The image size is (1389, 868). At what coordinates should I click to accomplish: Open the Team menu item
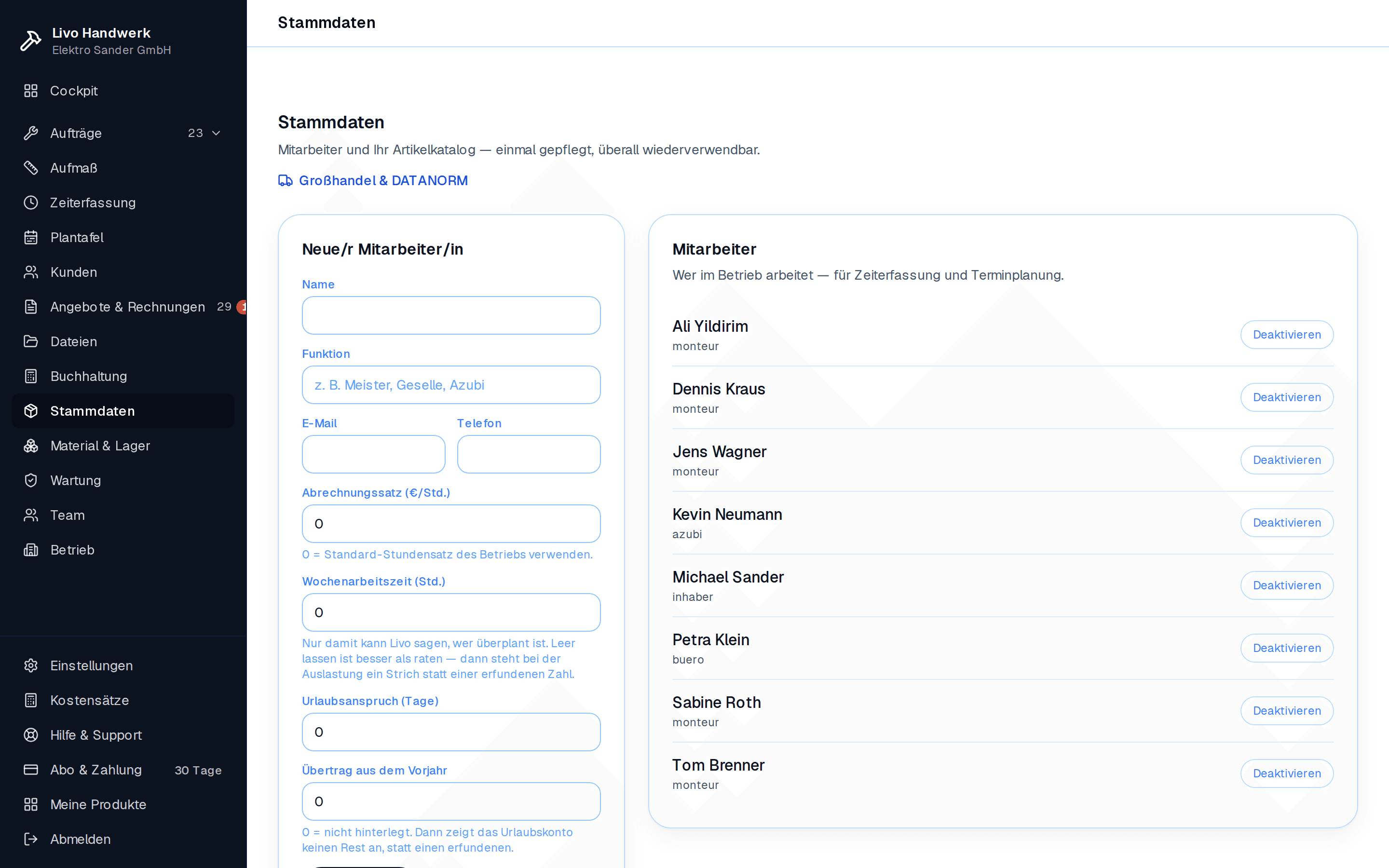point(123,515)
